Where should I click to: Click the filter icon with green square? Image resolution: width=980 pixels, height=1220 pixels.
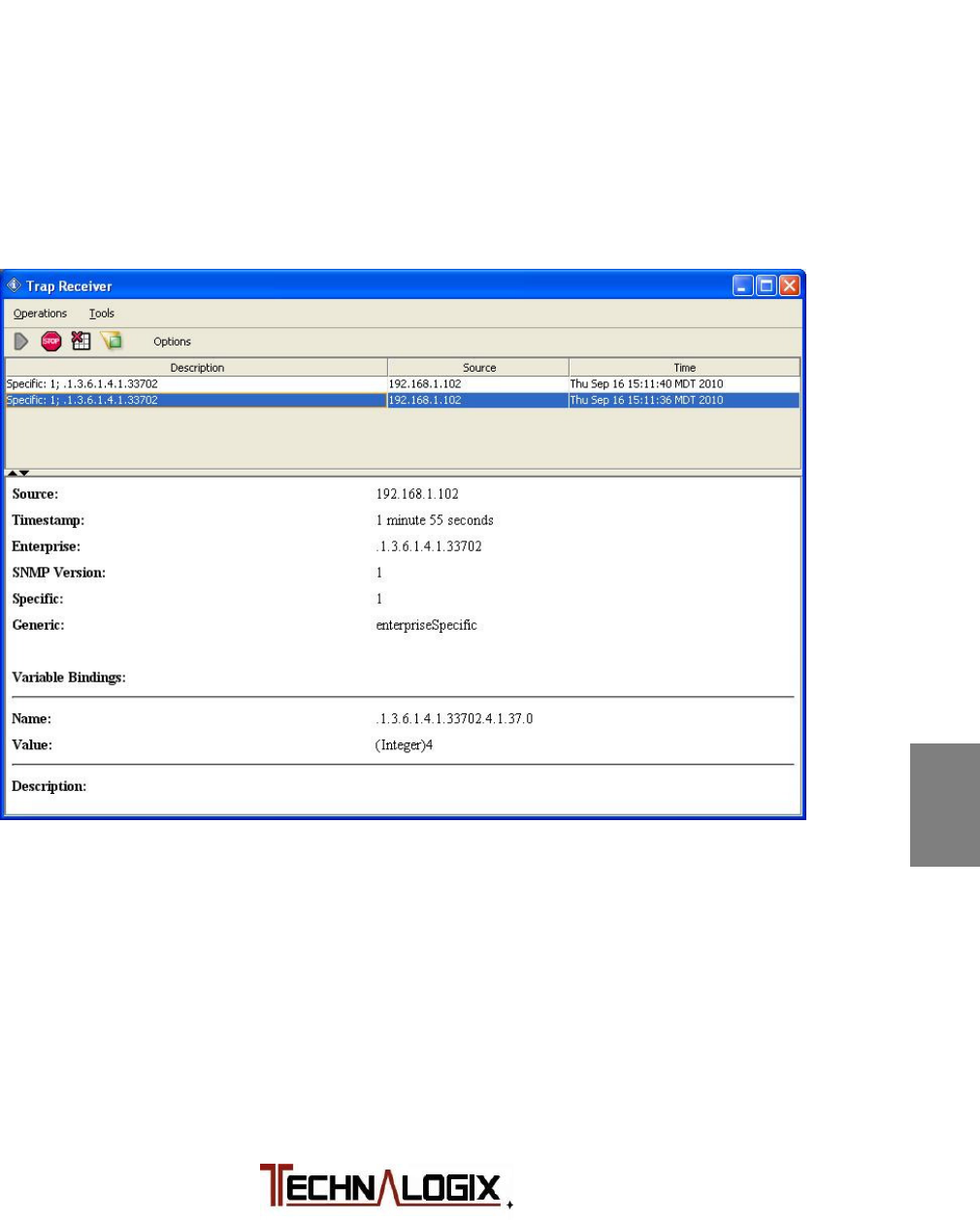(x=111, y=341)
